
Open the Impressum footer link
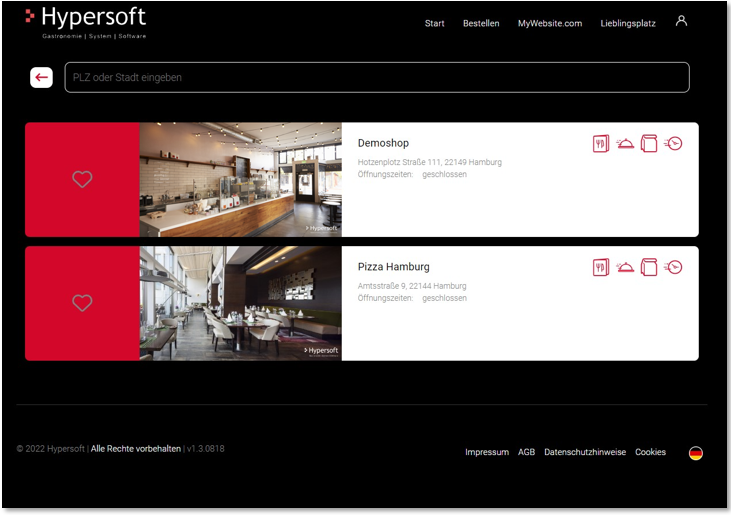point(487,452)
